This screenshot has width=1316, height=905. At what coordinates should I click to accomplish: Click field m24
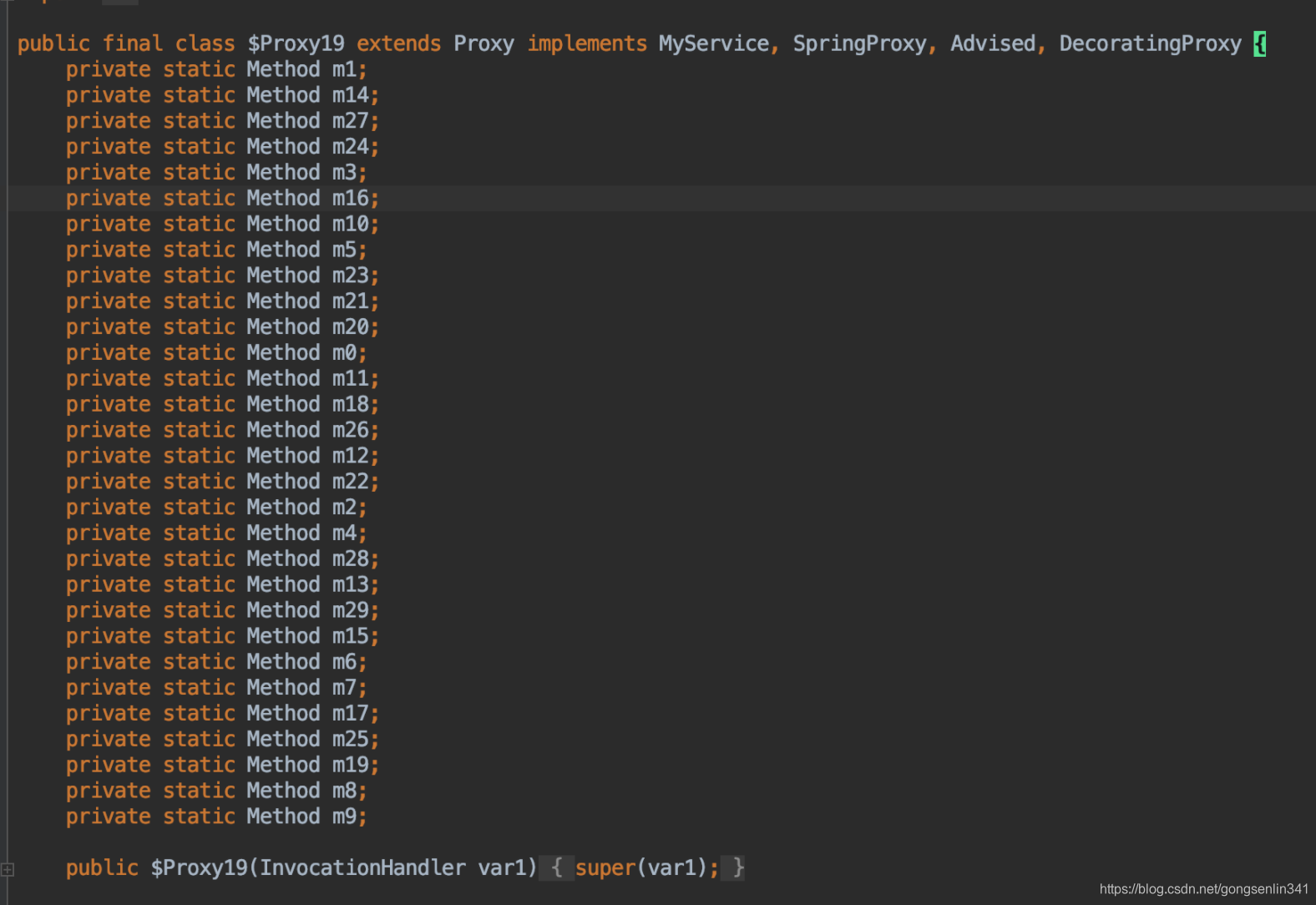pos(350,147)
